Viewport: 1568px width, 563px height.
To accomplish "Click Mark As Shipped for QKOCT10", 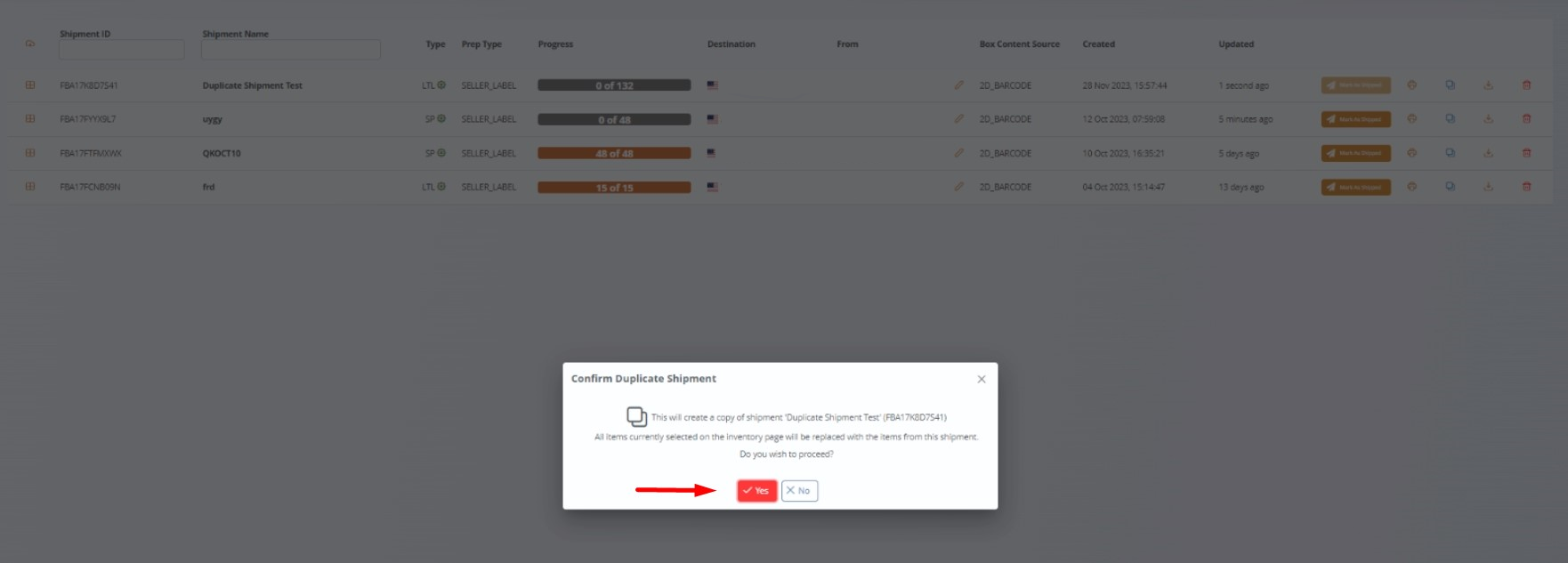I will click(x=1355, y=153).
